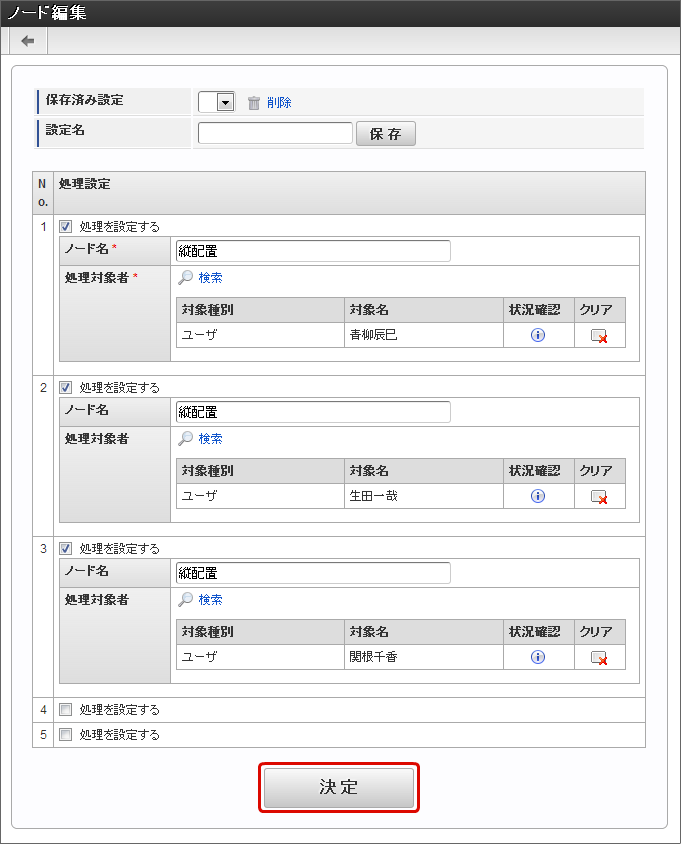This screenshot has width=681, height=844.
Task: Open 検索 for row 3 処理対象者
Action: pyautogui.click(x=209, y=600)
